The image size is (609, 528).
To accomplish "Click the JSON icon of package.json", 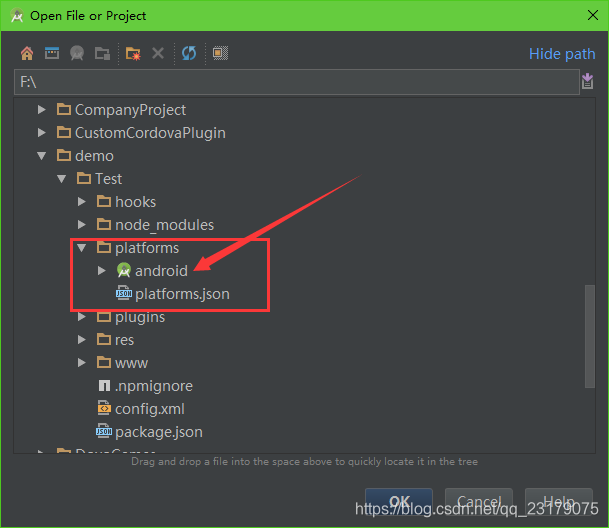I will pyautogui.click(x=104, y=431).
